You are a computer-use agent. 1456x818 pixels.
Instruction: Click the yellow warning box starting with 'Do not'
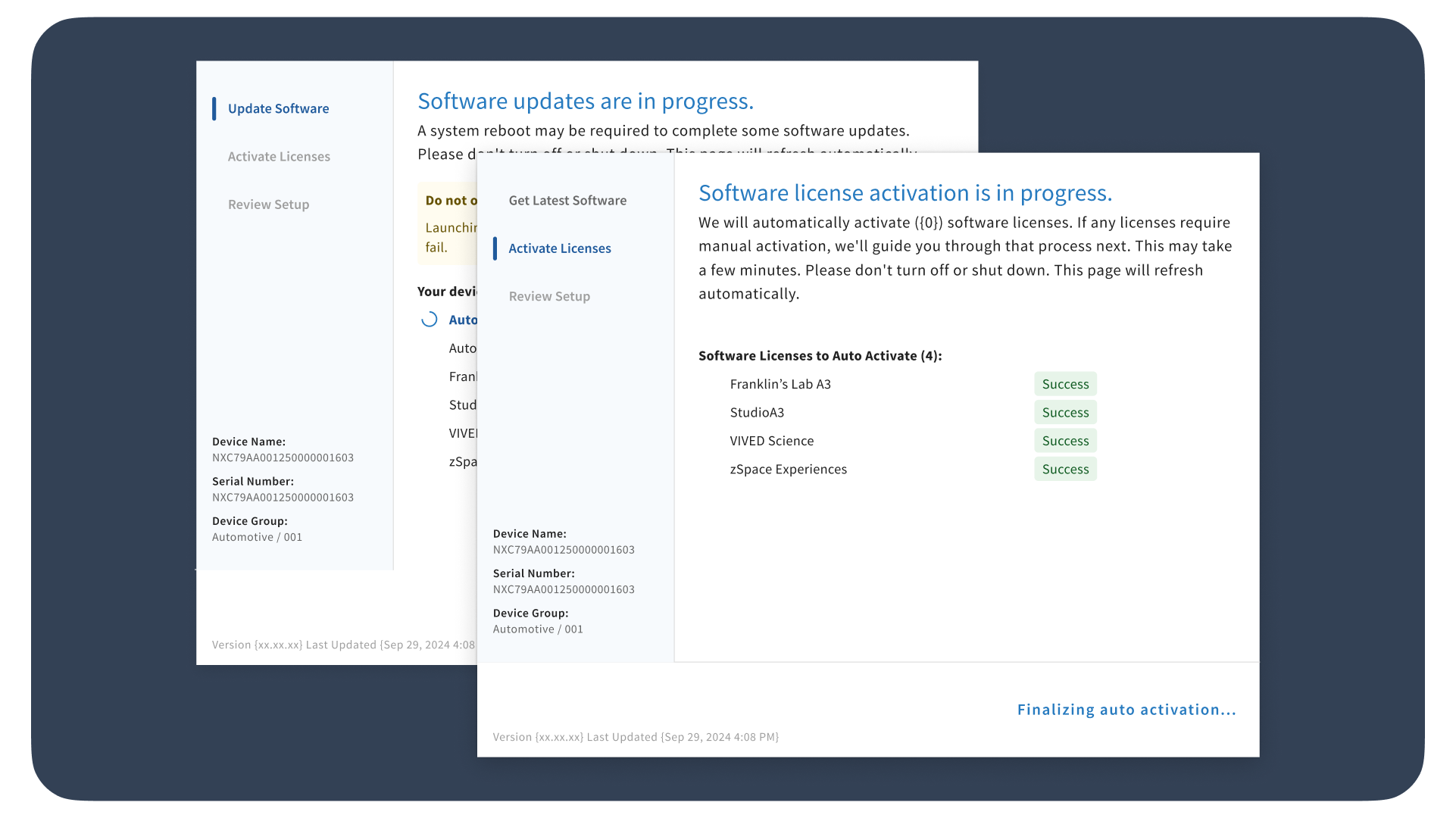447,223
